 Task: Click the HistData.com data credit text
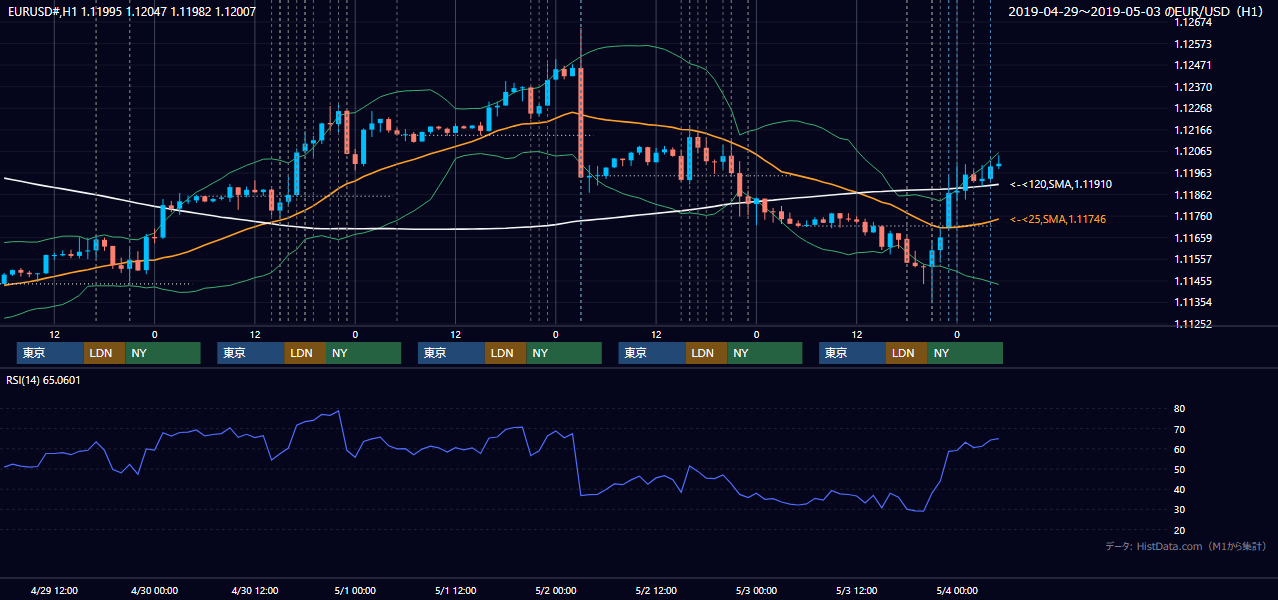coord(1186,546)
